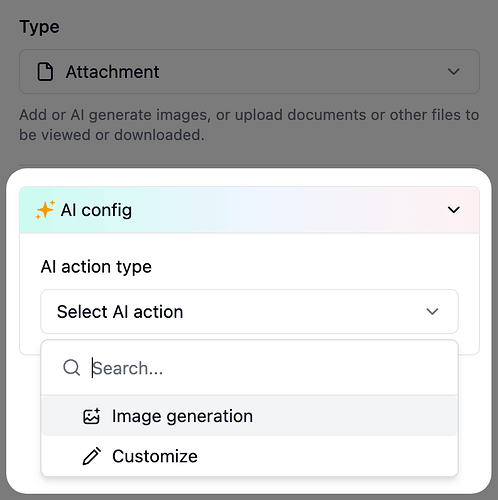Image resolution: width=498 pixels, height=500 pixels.
Task: Choose the Image generation option
Action: pos(249,416)
